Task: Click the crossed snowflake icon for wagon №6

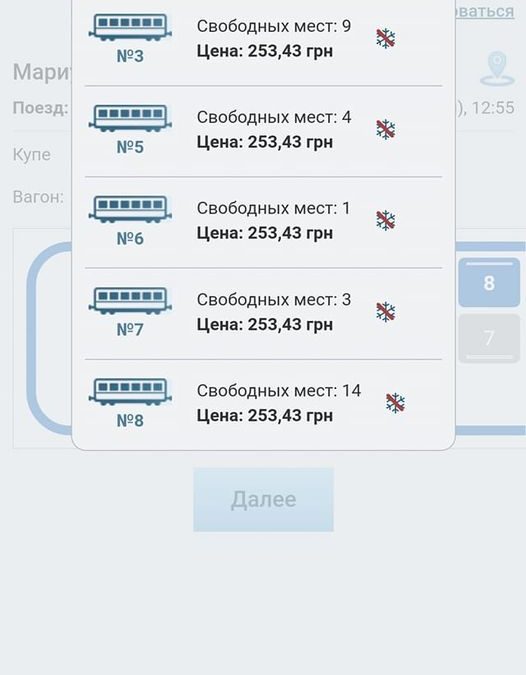Action: tap(386, 221)
